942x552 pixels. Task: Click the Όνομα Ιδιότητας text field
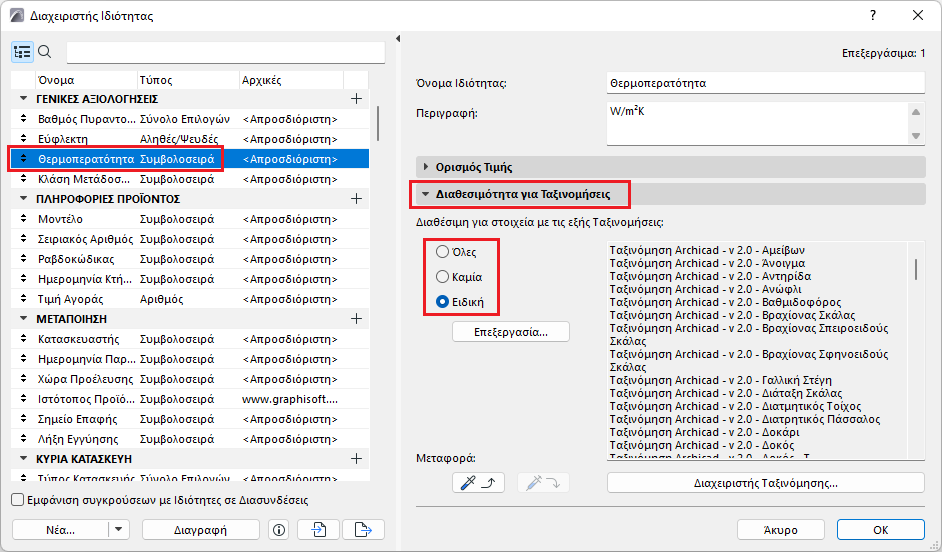click(x=765, y=83)
